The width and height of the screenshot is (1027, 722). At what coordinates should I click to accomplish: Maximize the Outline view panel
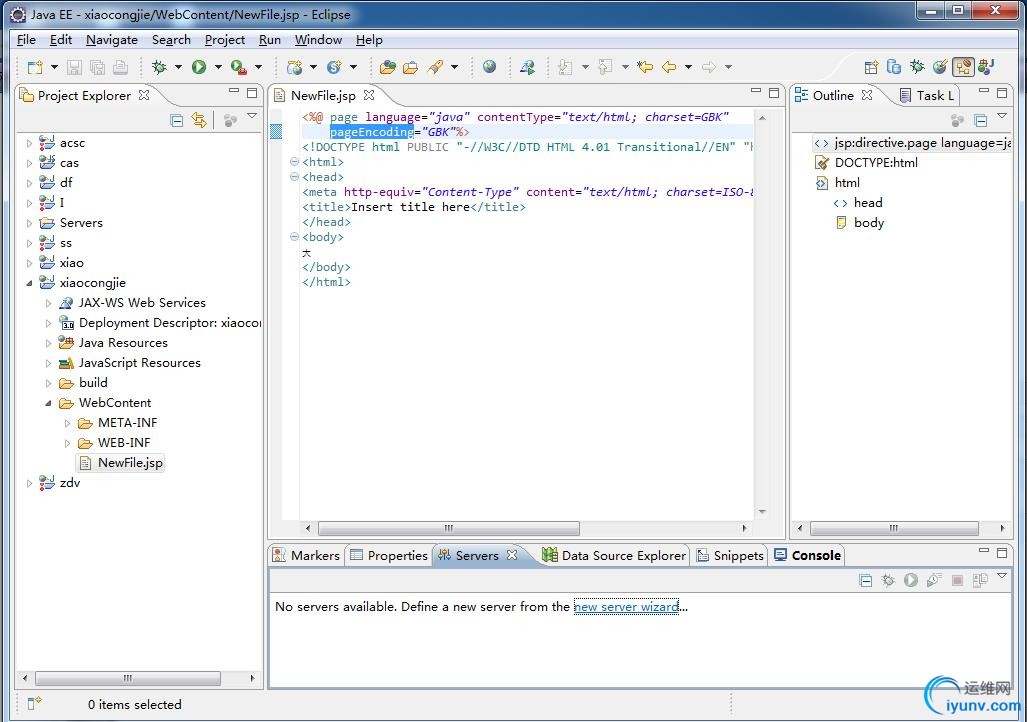(x=1002, y=93)
